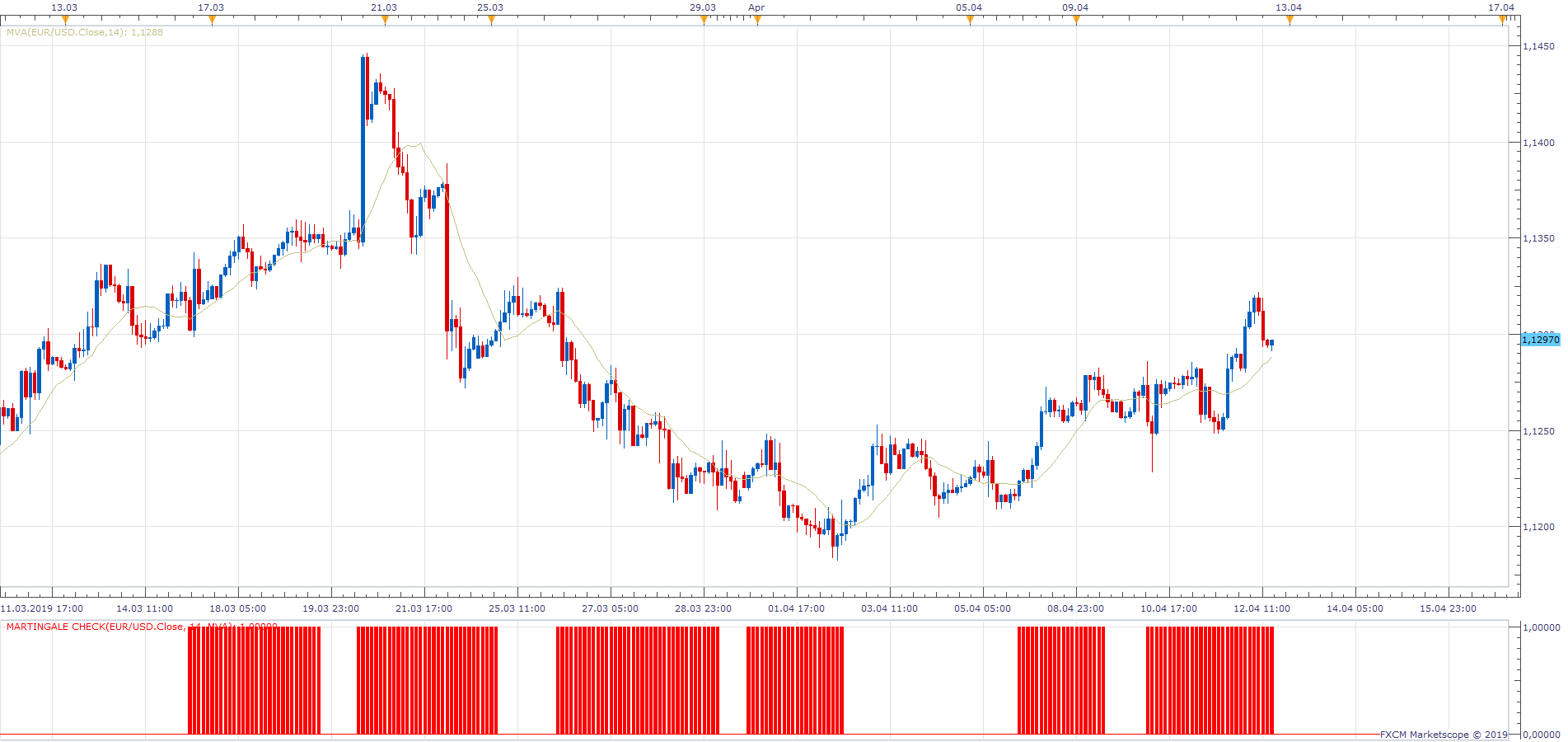
Task: Select the MVA(EUR/USD.Close,14) indicator label
Action: pyautogui.click(x=85, y=32)
